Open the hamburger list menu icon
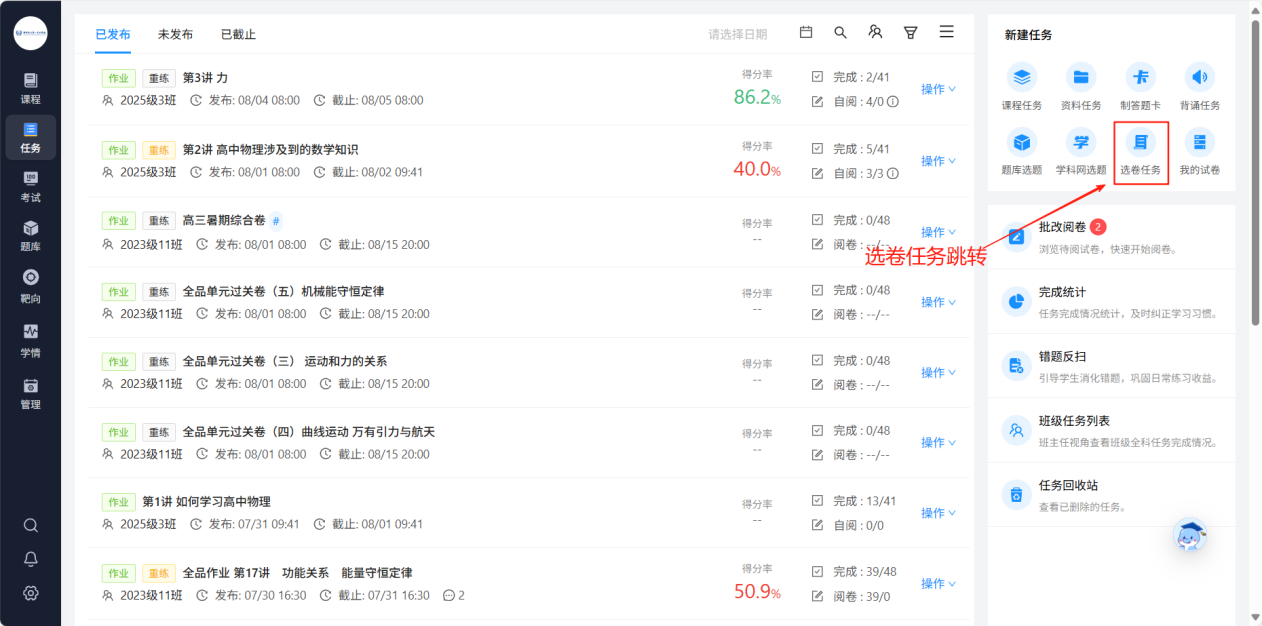 [946, 32]
